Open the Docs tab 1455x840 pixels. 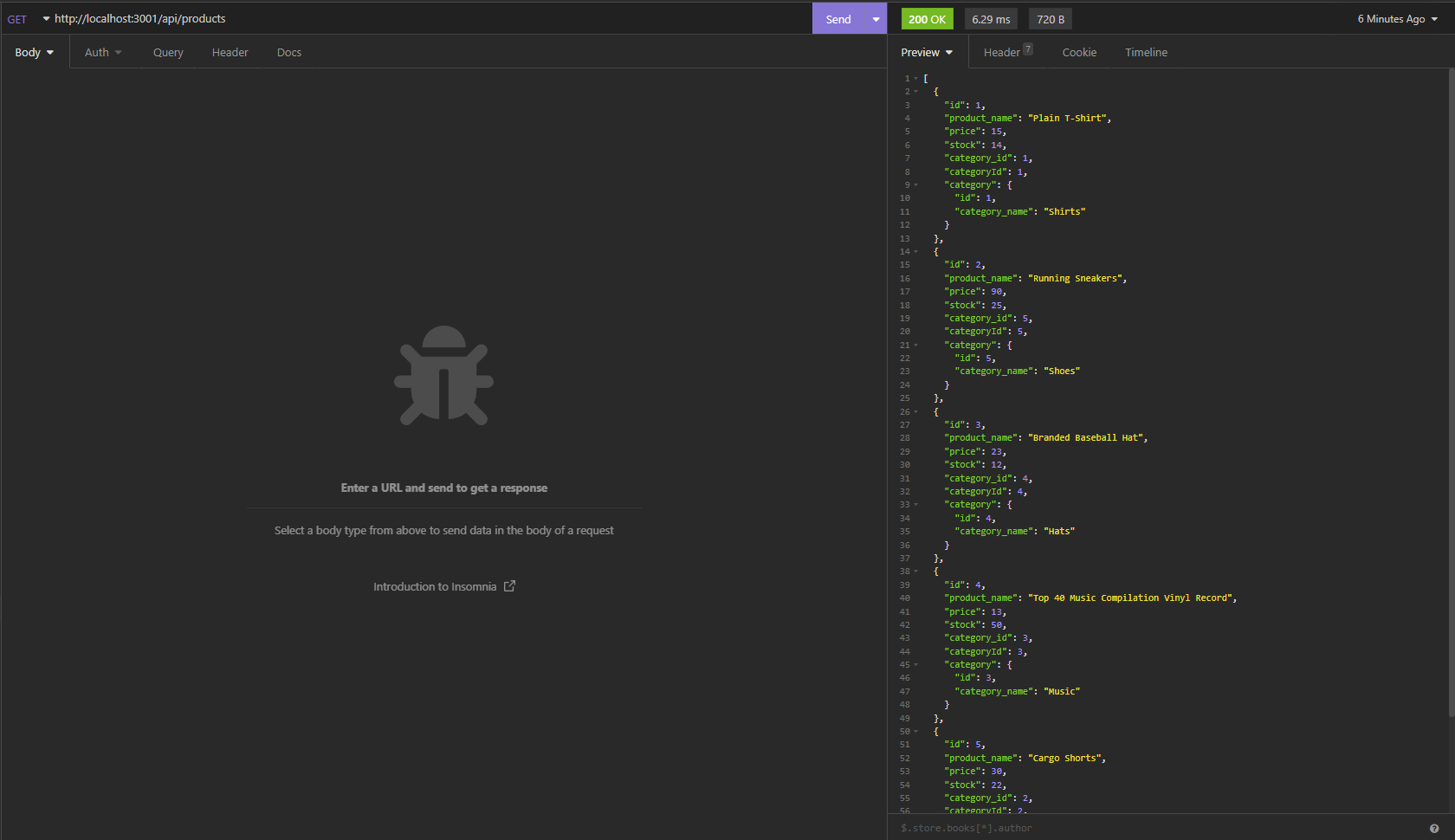click(289, 53)
